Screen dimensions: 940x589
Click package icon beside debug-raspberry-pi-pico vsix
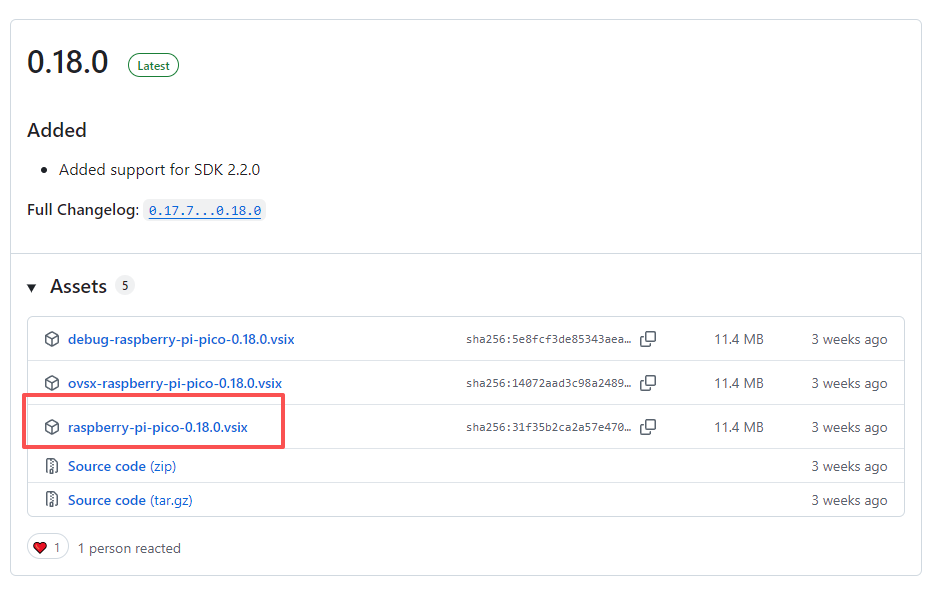pos(52,339)
